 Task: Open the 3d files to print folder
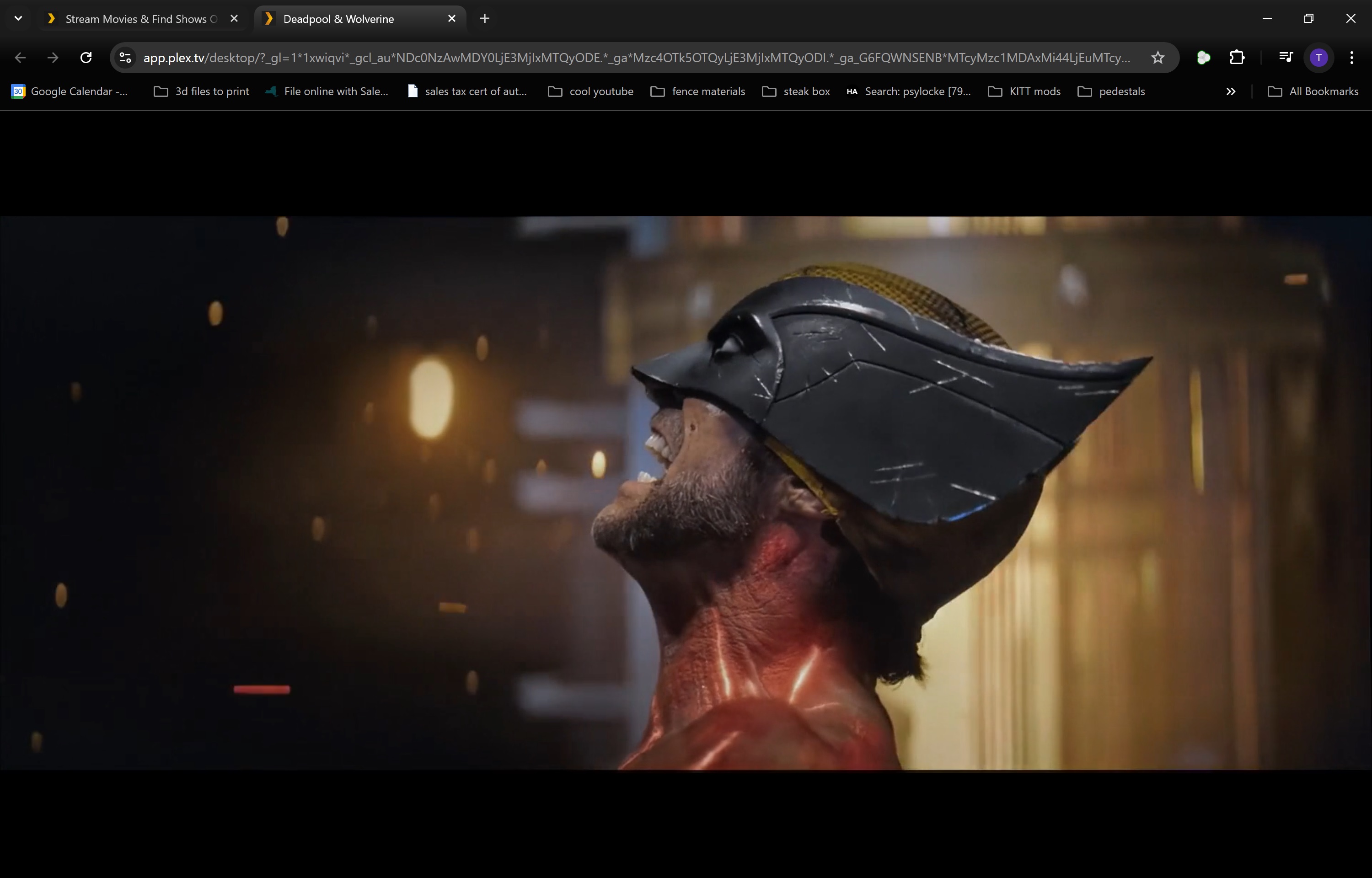point(201,91)
